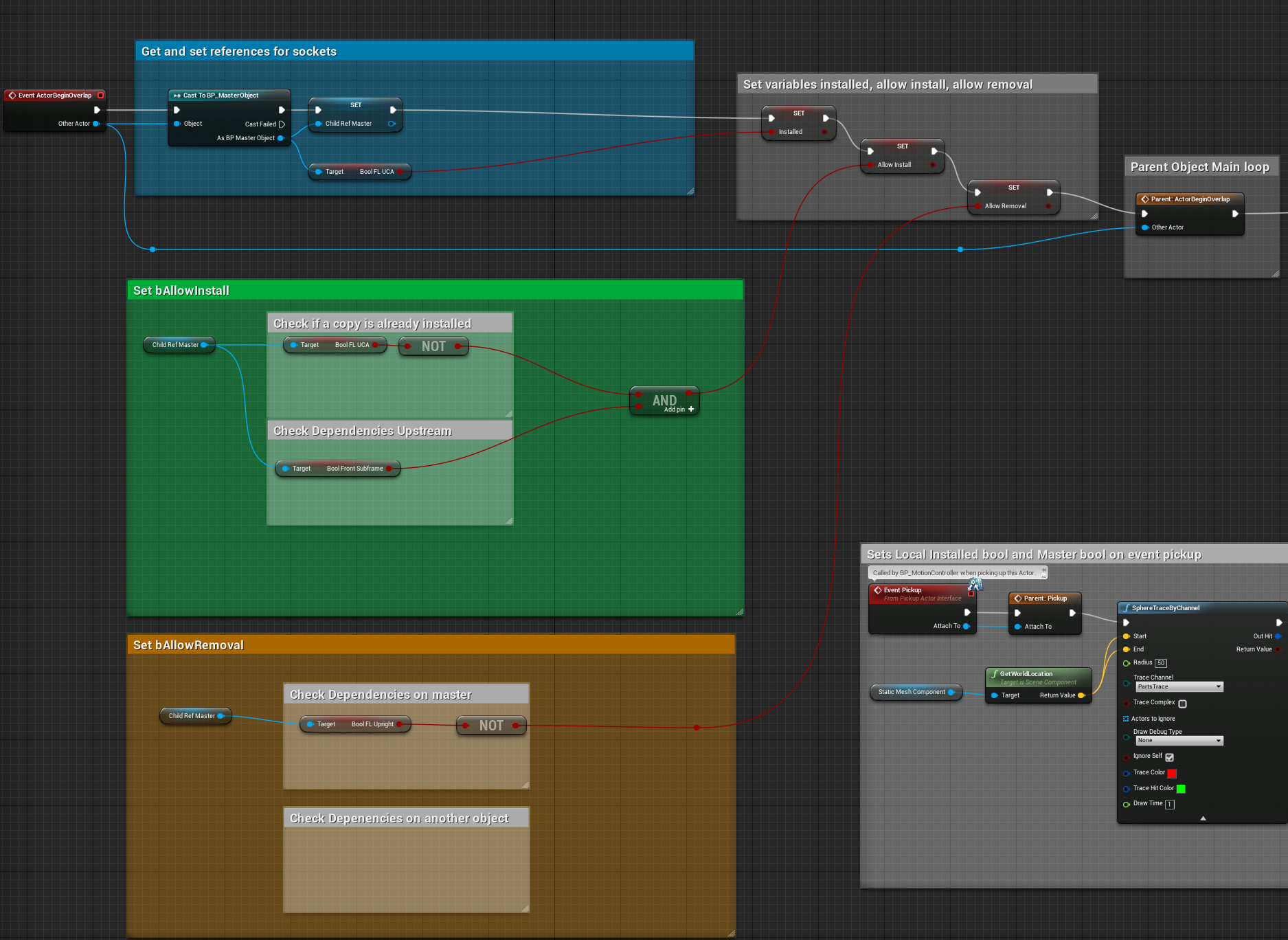Screen dimensions: 1288x940
Task: Click the Parent: ActorBeginOverlap exec output pin
Action: coord(1235,214)
